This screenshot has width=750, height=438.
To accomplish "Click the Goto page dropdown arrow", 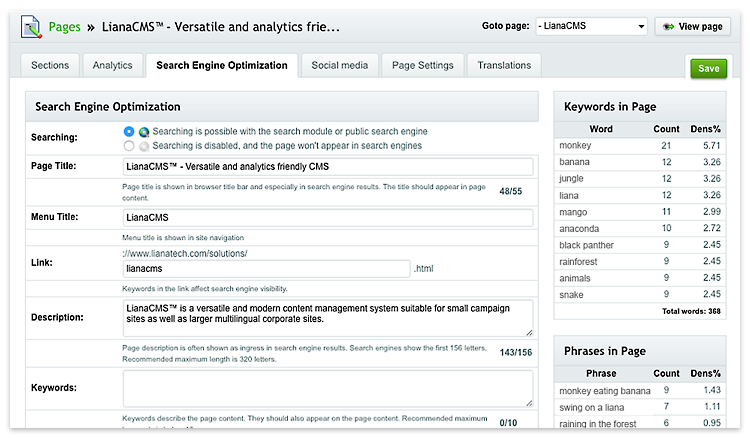I will [x=641, y=27].
